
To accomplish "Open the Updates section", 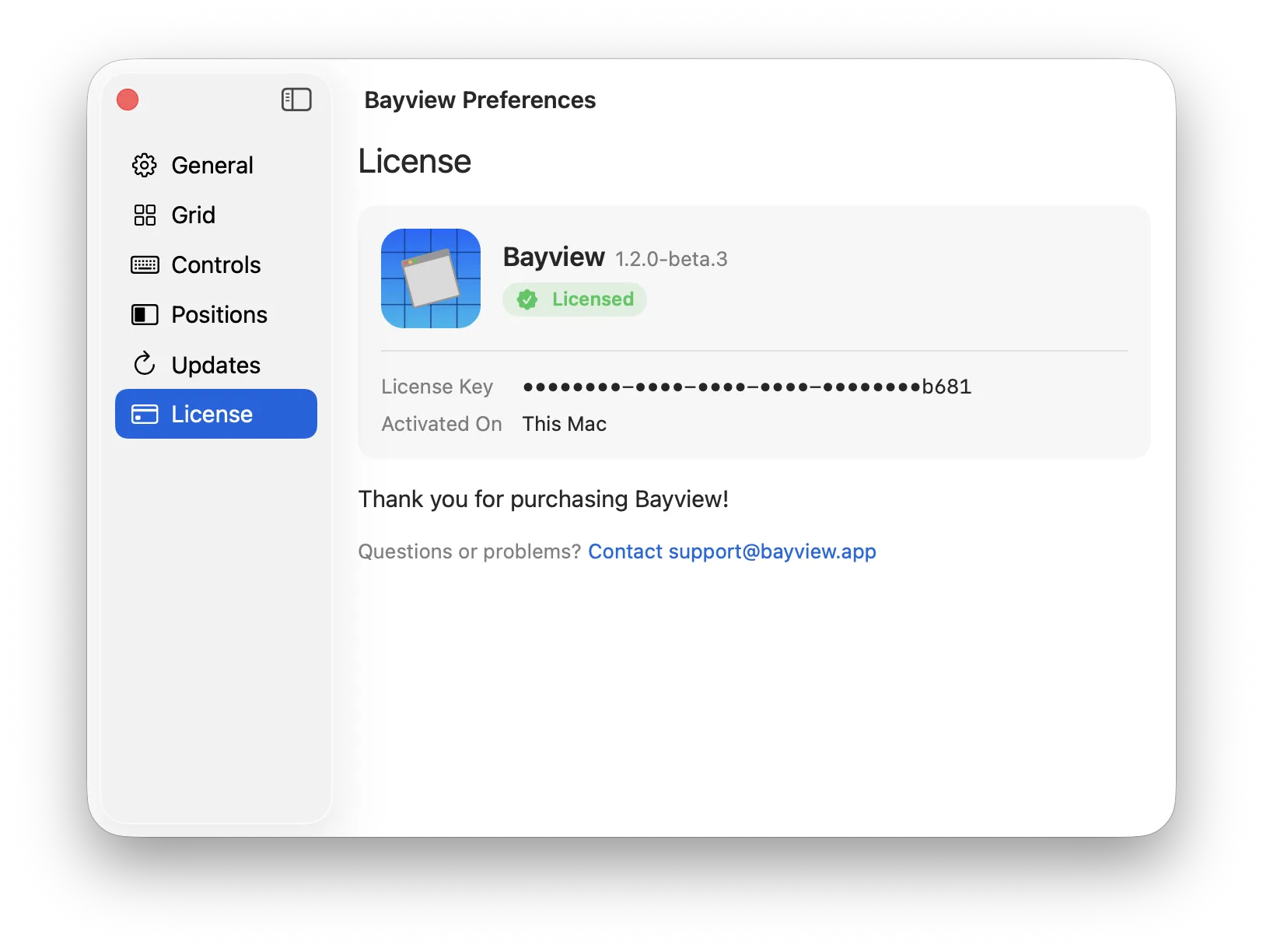I will point(216,364).
